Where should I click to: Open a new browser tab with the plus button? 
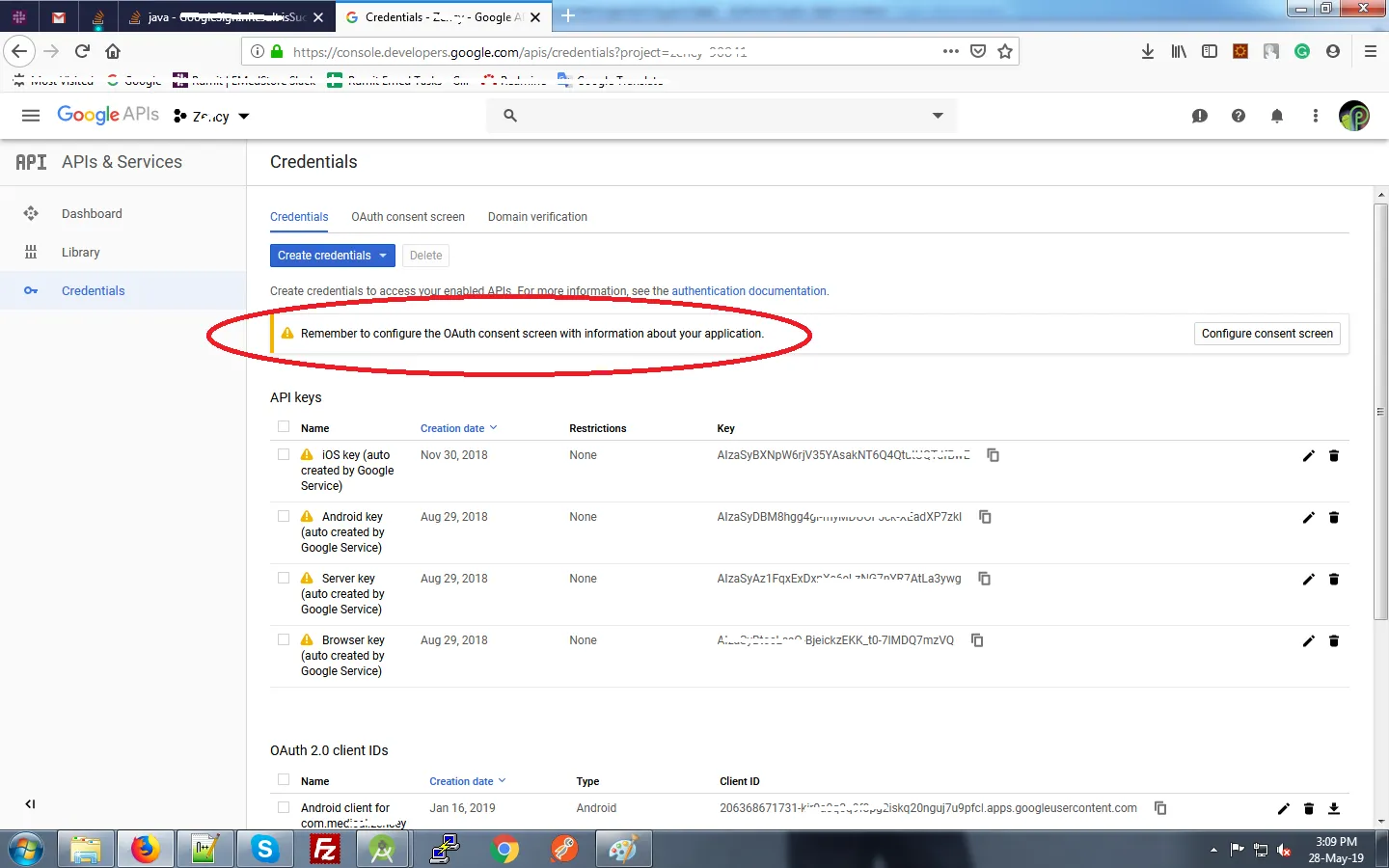coord(568,16)
